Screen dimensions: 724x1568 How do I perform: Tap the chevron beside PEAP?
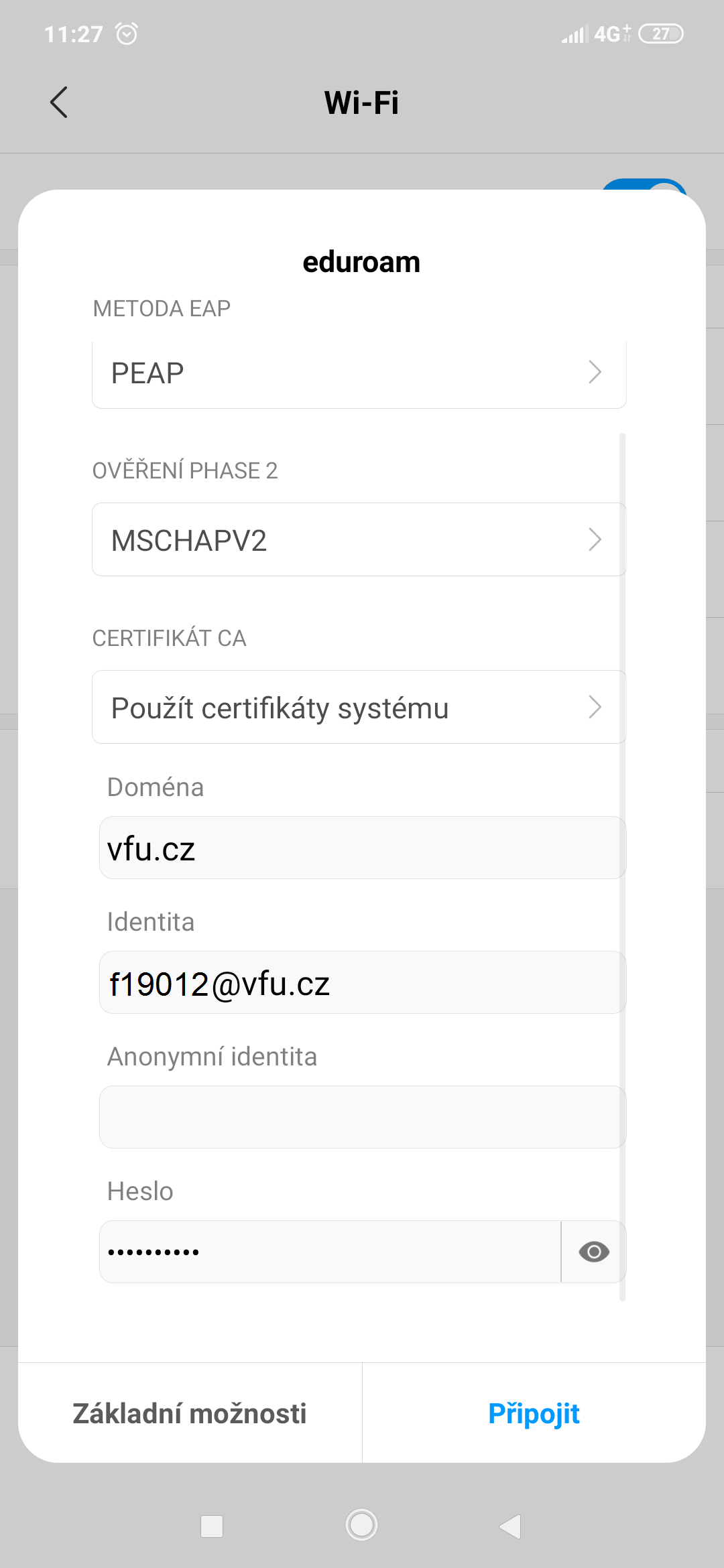pyautogui.click(x=595, y=372)
